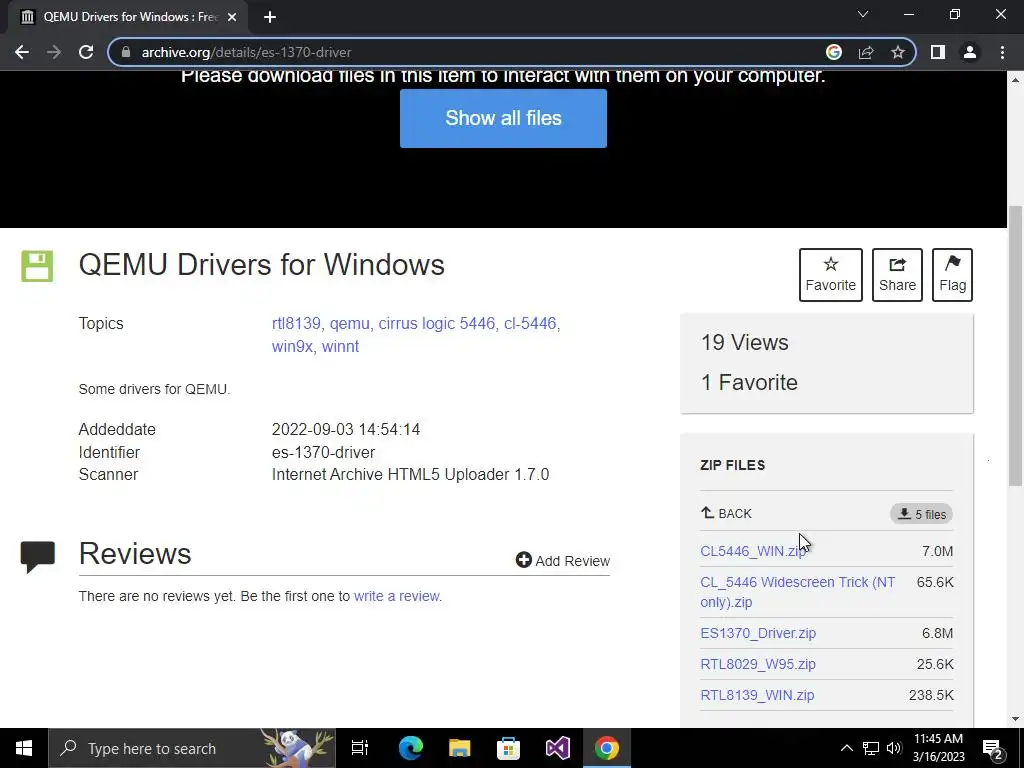Download RTL8139_WIN.zip
This screenshot has width=1024, height=768.
click(757, 695)
